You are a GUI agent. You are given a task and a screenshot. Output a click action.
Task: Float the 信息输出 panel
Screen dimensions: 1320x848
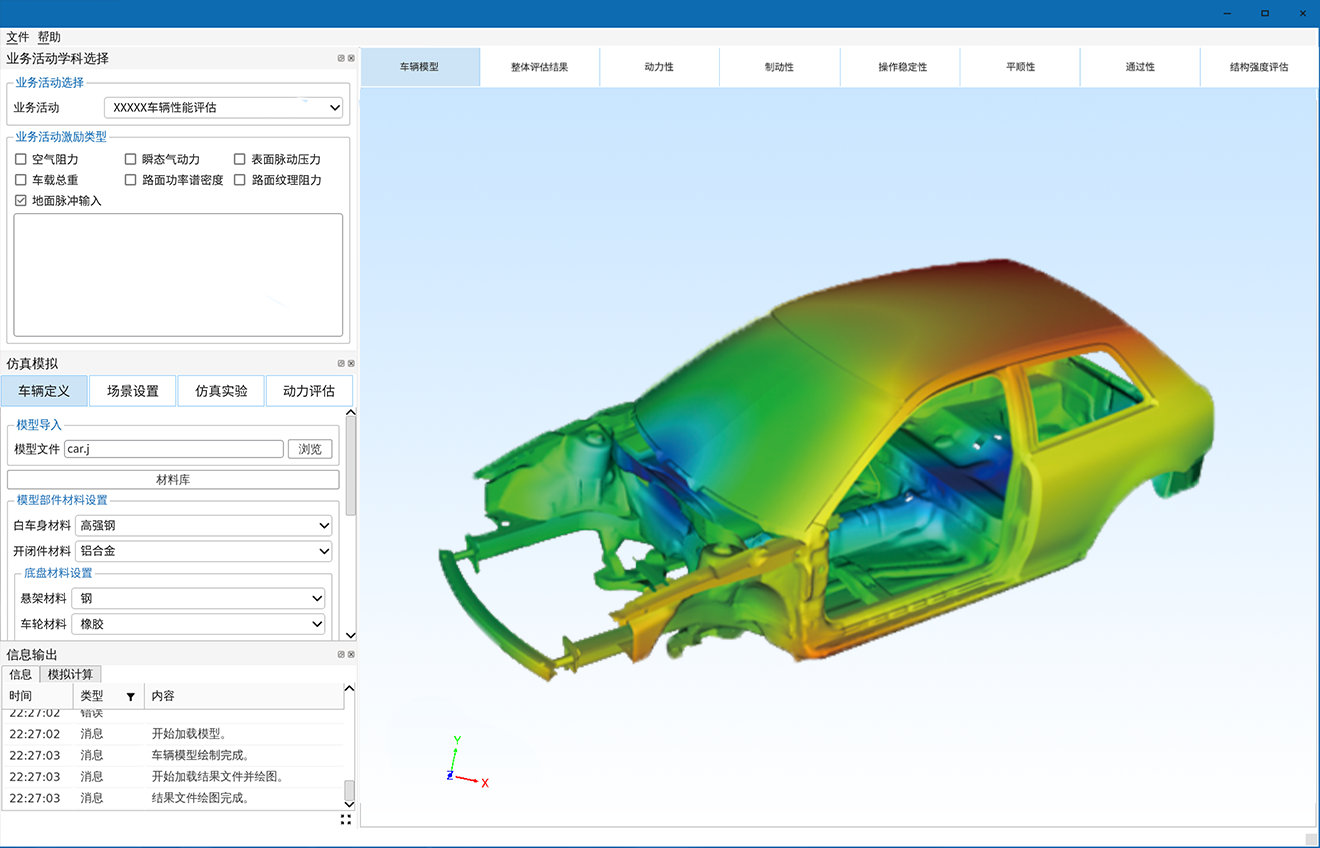[341, 655]
